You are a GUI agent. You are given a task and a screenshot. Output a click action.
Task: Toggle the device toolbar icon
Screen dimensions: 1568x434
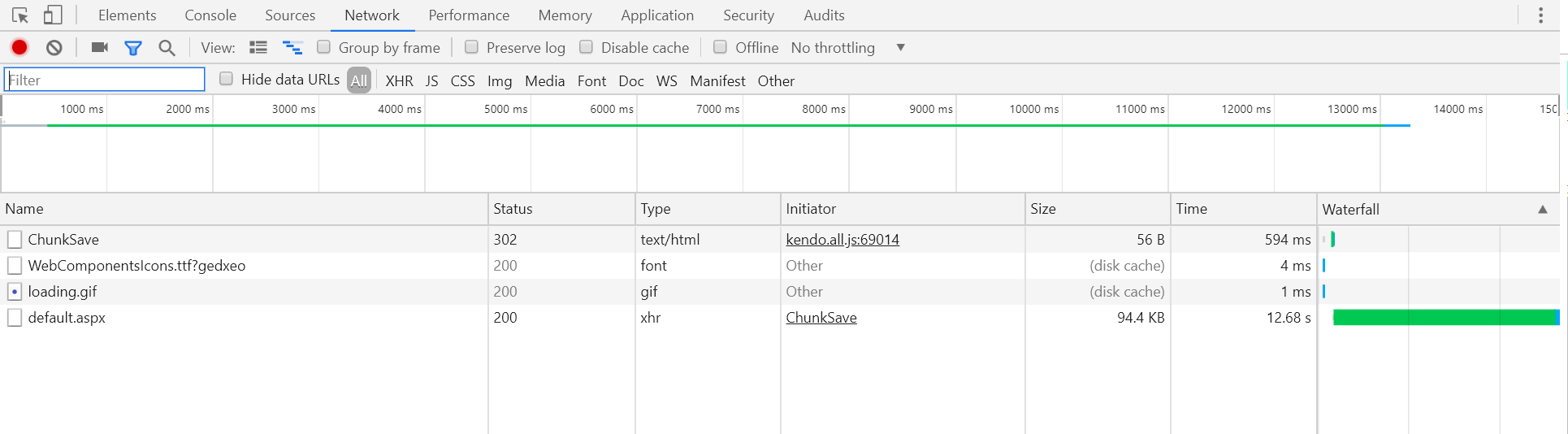(x=53, y=15)
